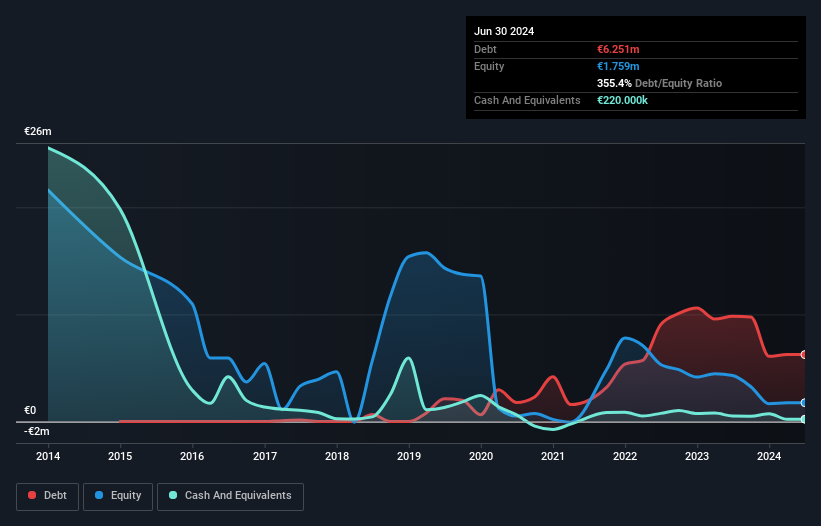
Task: Click the 2020 x-axis label
Action: click(x=481, y=456)
